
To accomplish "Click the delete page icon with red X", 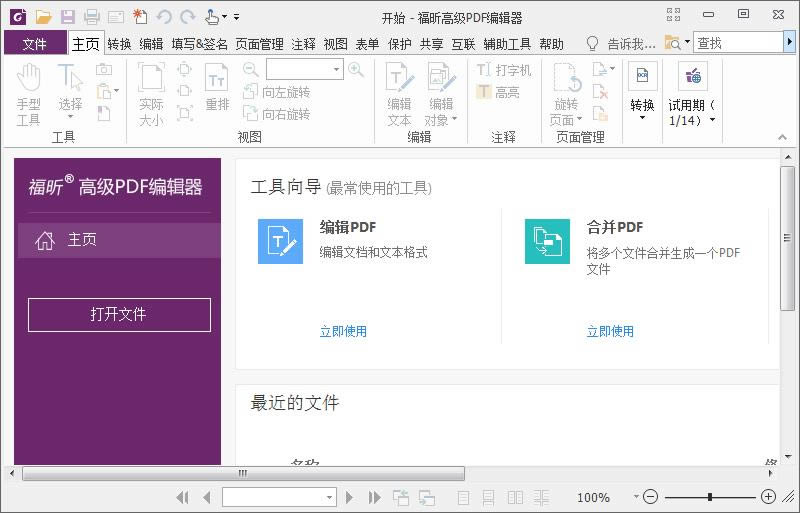I will coord(601,92).
